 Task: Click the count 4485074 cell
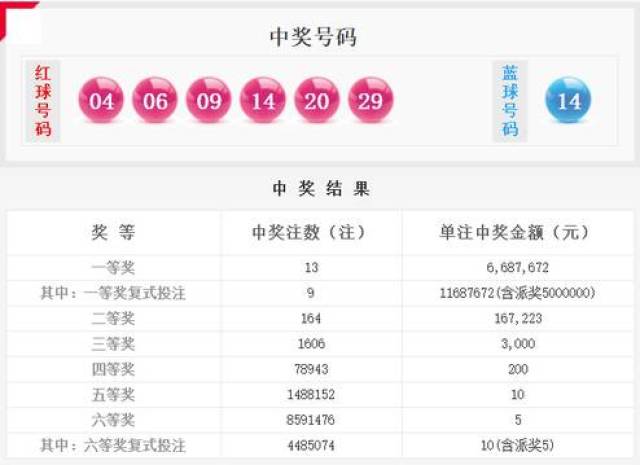(311, 445)
